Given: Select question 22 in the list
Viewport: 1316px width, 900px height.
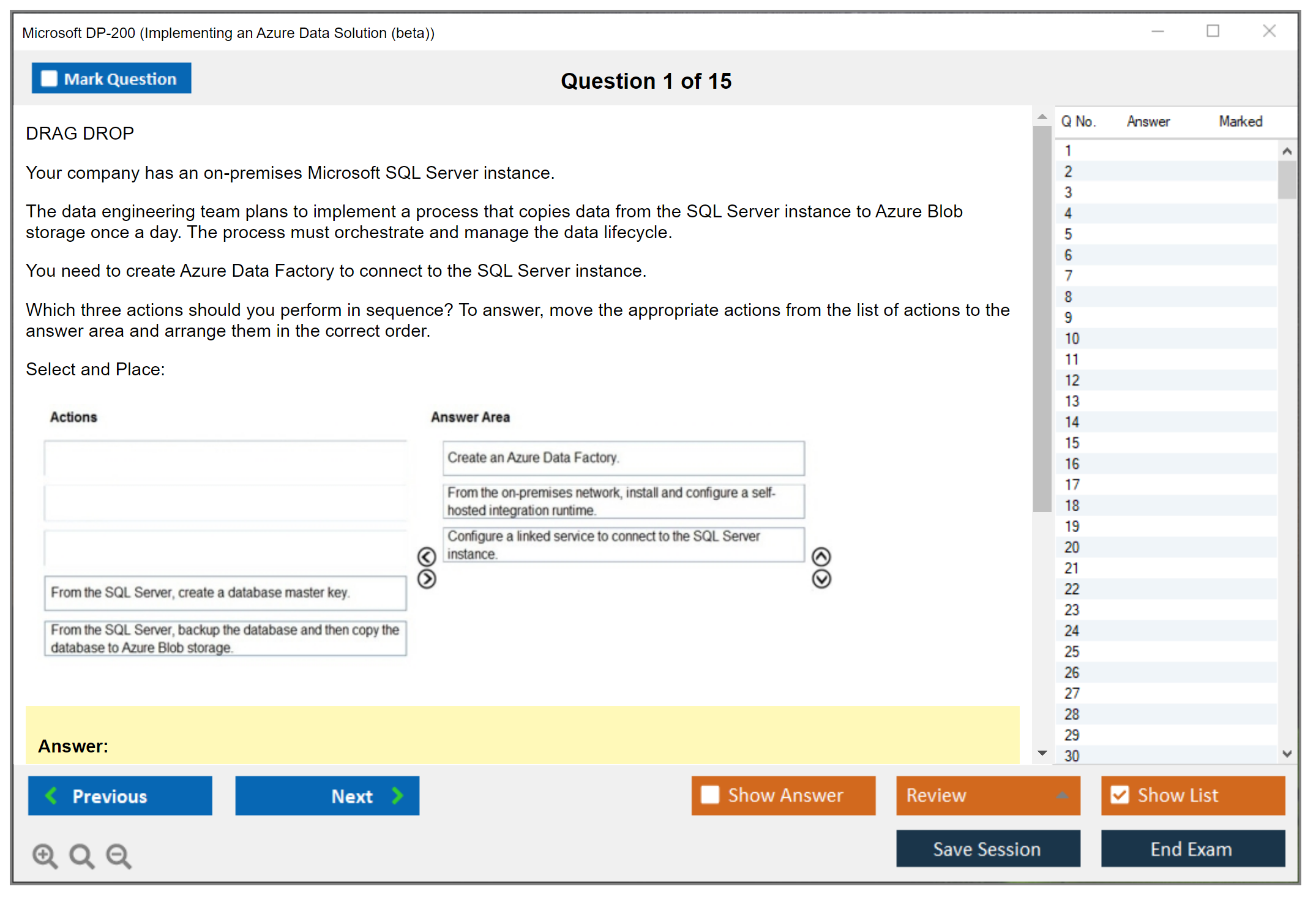Looking at the screenshot, I should [1072, 590].
